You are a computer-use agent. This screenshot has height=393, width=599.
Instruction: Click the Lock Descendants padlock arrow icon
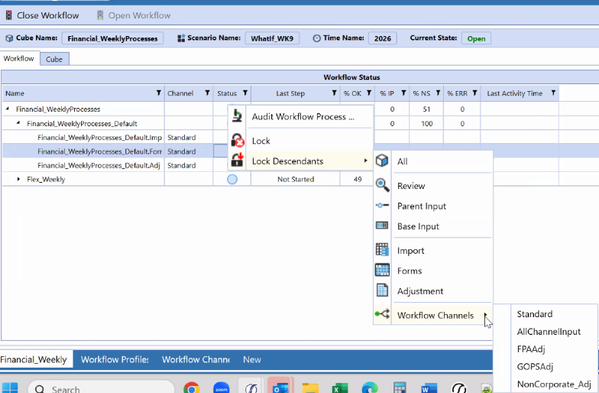coord(237,160)
